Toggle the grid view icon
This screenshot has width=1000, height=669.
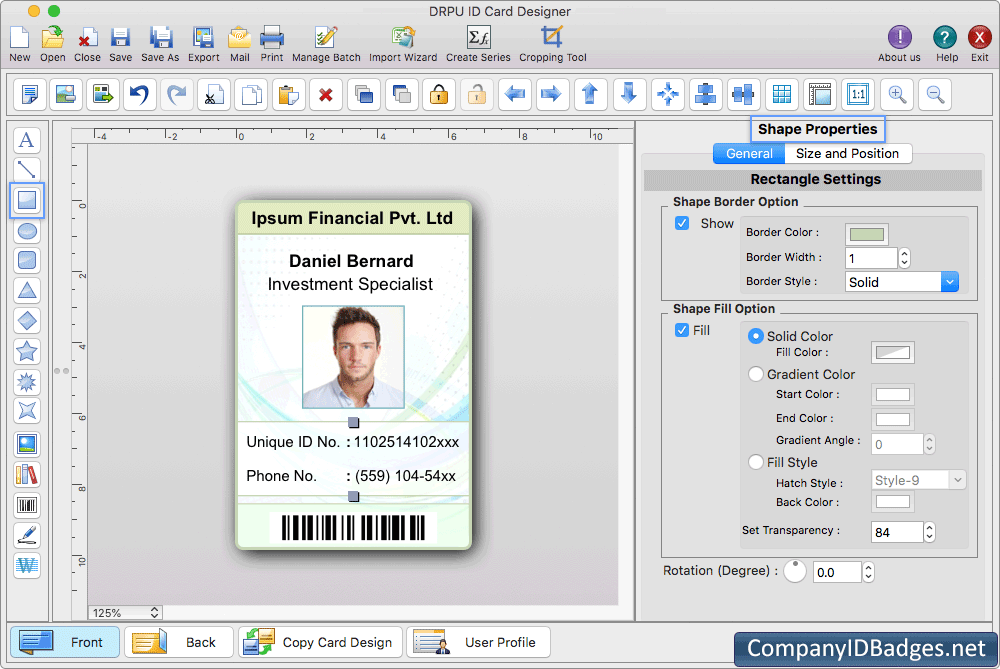pyautogui.click(x=782, y=94)
